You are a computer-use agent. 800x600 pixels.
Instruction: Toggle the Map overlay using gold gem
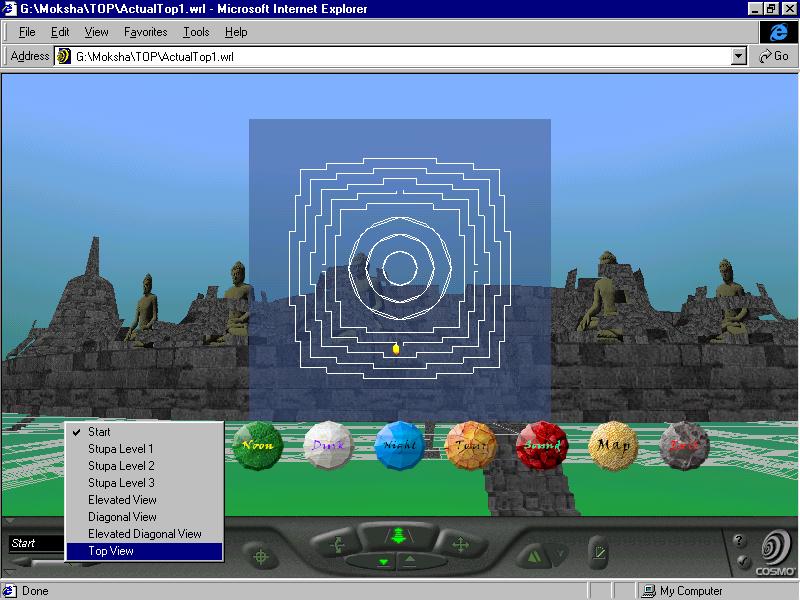[614, 445]
